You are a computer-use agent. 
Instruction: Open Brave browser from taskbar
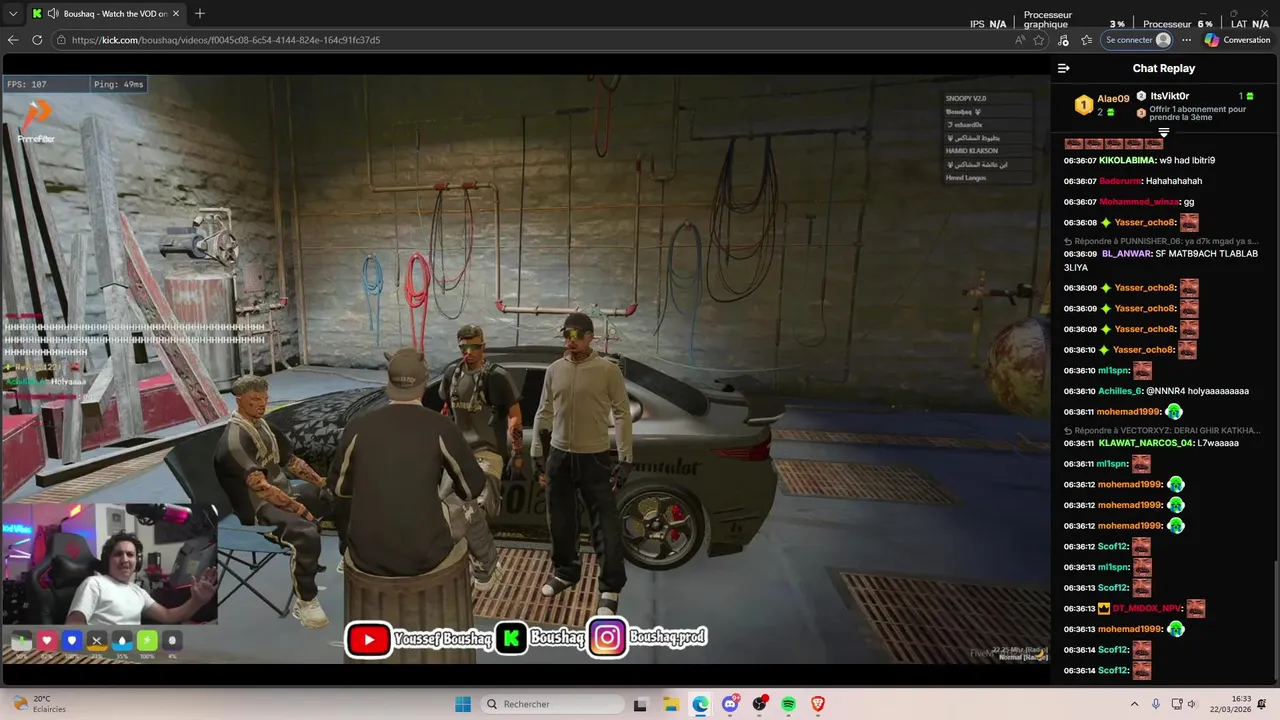[x=818, y=704]
